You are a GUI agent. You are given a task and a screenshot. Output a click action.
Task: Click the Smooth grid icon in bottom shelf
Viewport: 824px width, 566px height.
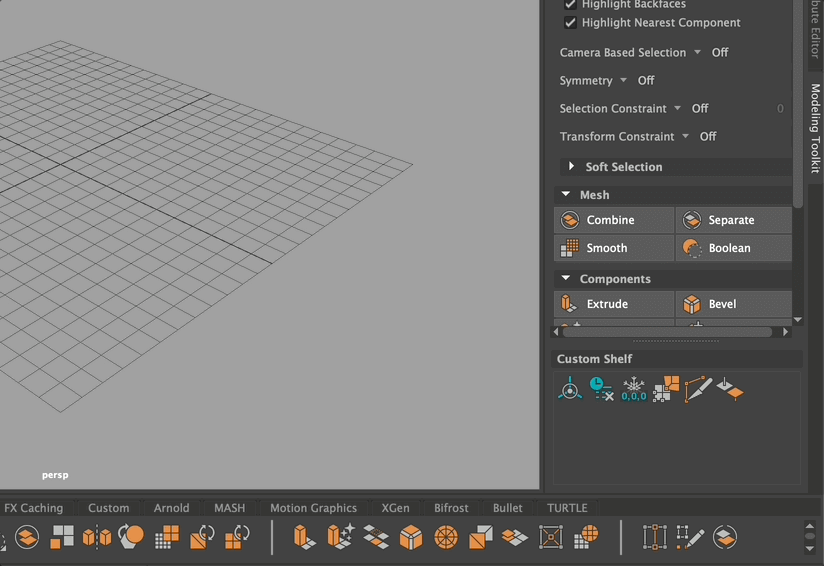tap(167, 537)
